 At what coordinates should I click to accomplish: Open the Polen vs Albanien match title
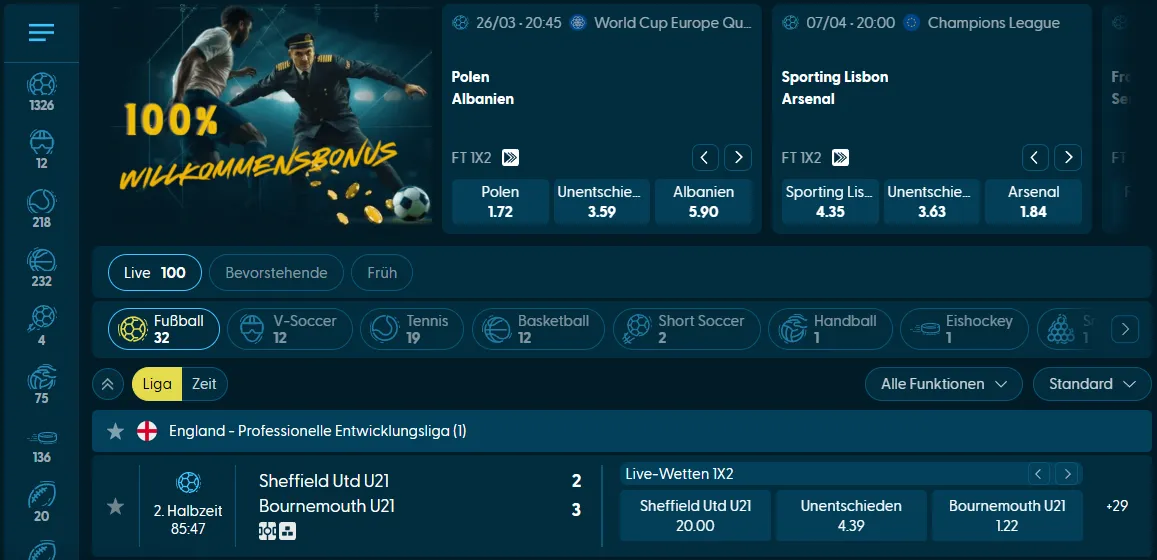[483, 88]
